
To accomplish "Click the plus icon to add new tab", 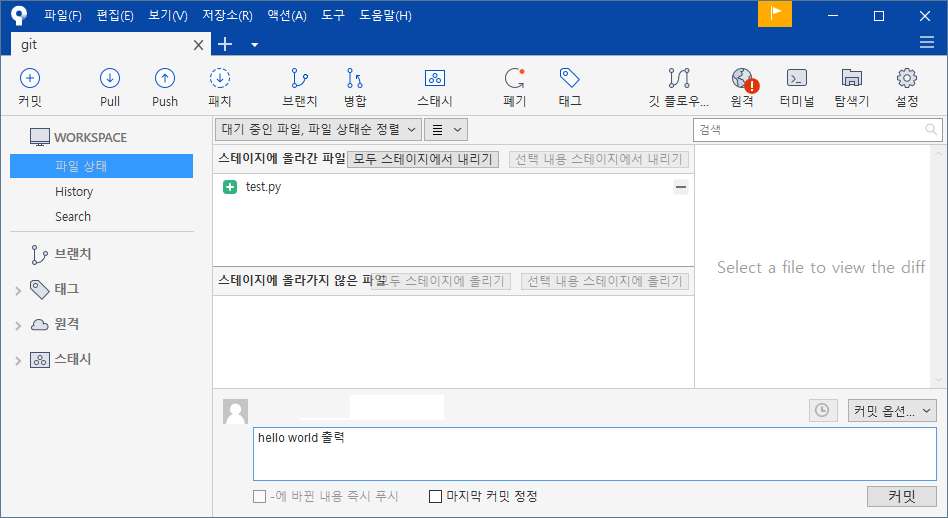I will point(225,44).
